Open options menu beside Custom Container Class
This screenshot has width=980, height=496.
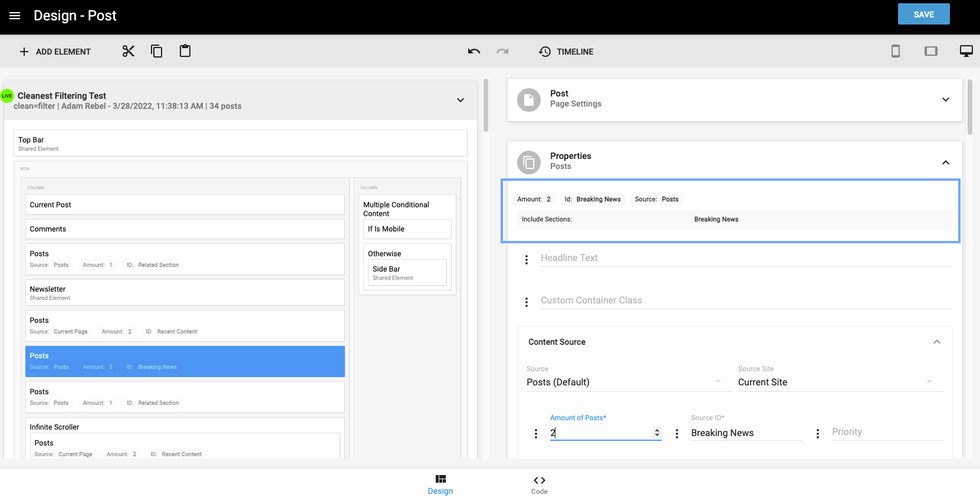pos(527,302)
